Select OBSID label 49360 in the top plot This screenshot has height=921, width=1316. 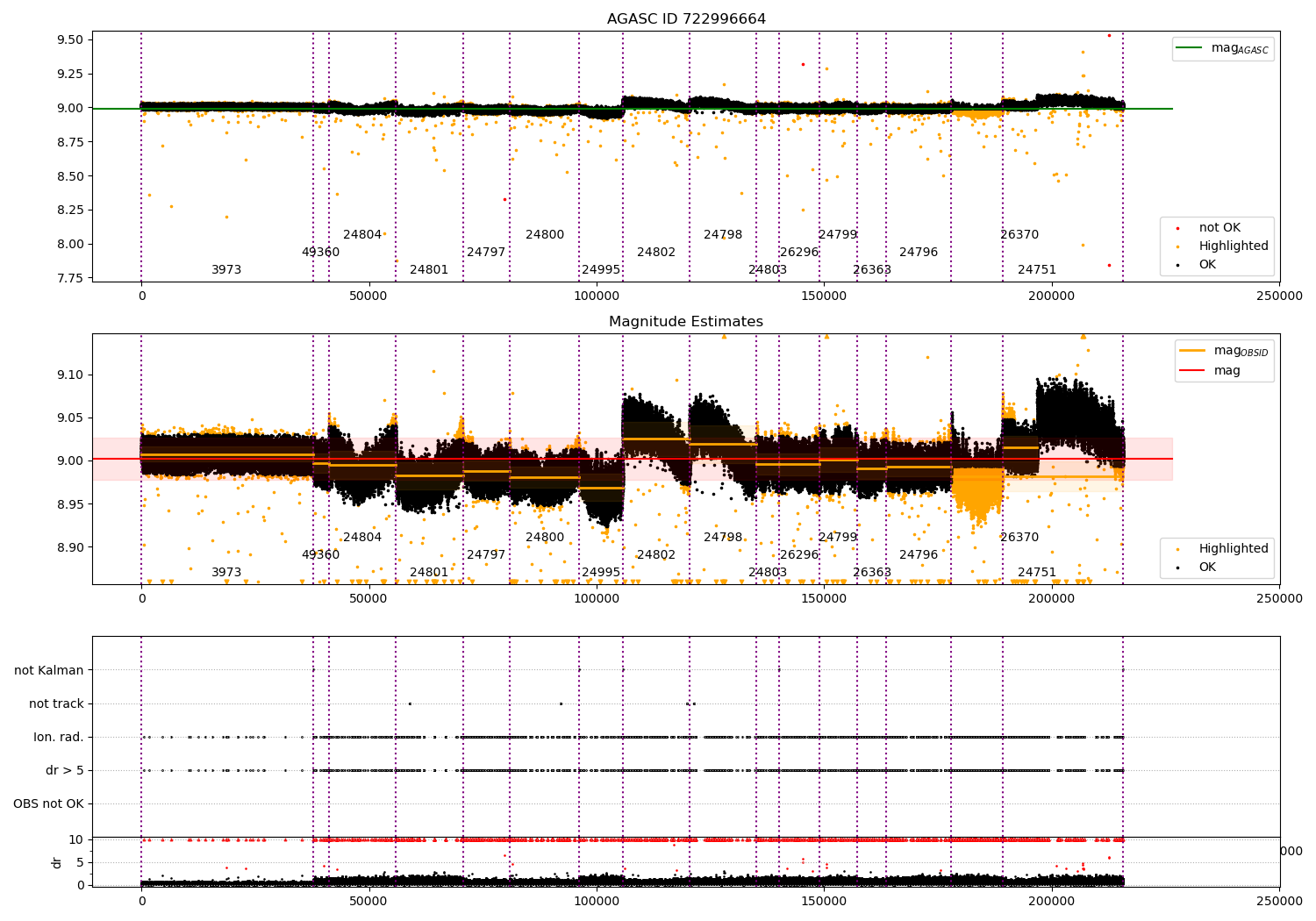click(320, 253)
